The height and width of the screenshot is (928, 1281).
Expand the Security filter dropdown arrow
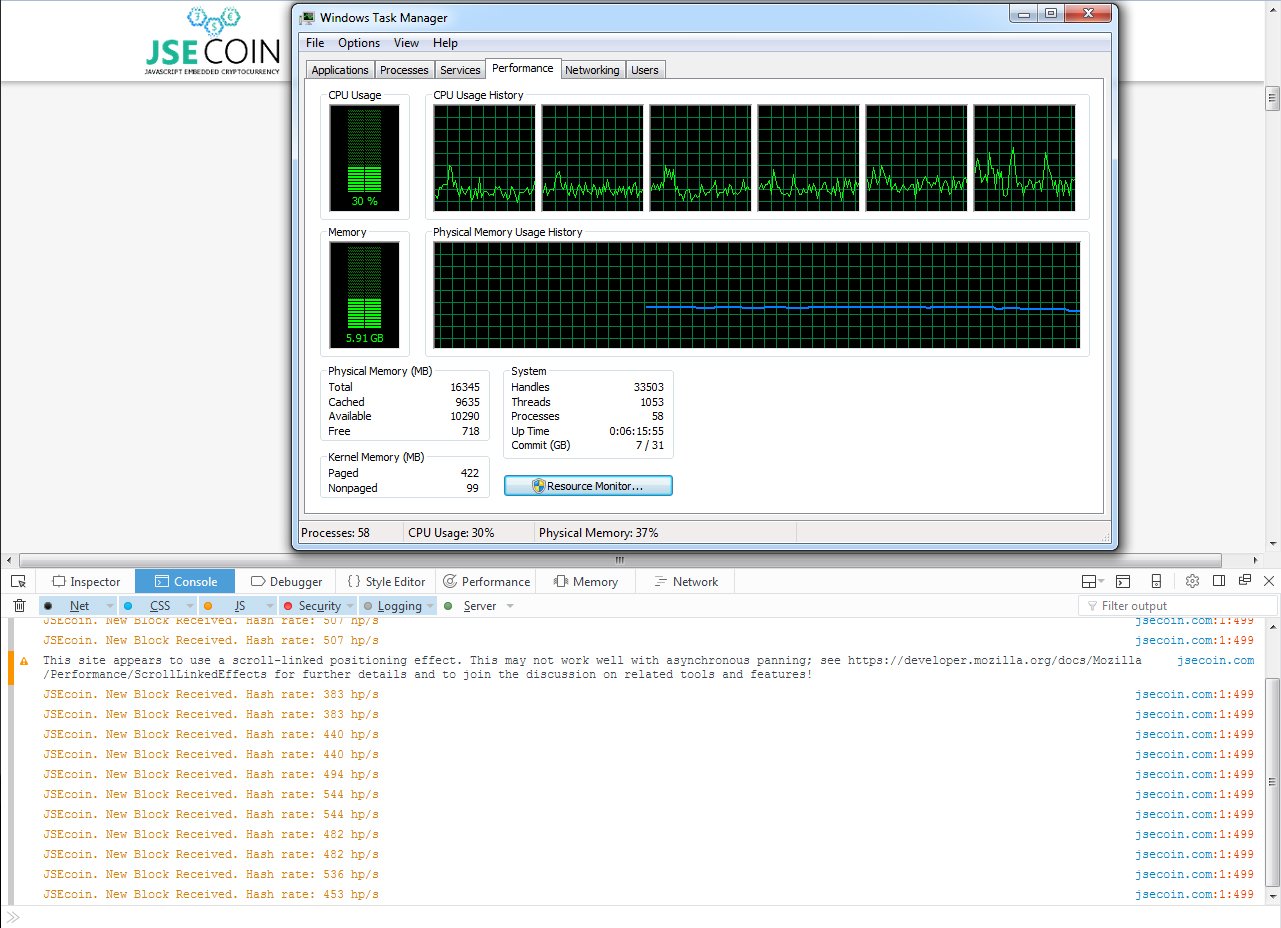[x=349, y=606]
